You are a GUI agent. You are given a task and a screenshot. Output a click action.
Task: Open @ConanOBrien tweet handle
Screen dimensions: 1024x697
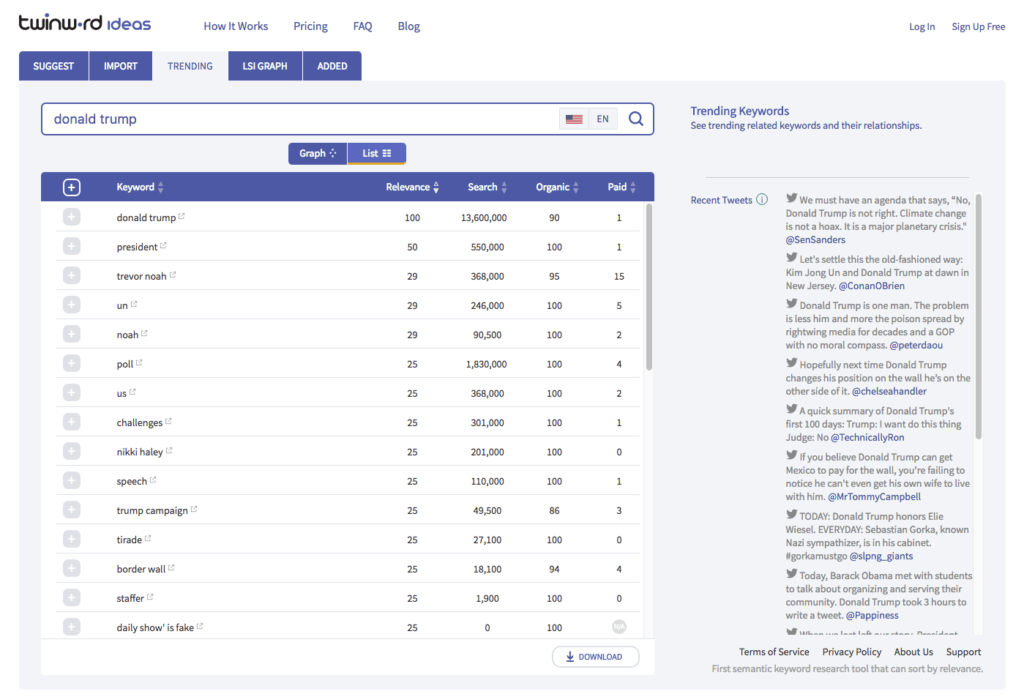tap(871, 285)
